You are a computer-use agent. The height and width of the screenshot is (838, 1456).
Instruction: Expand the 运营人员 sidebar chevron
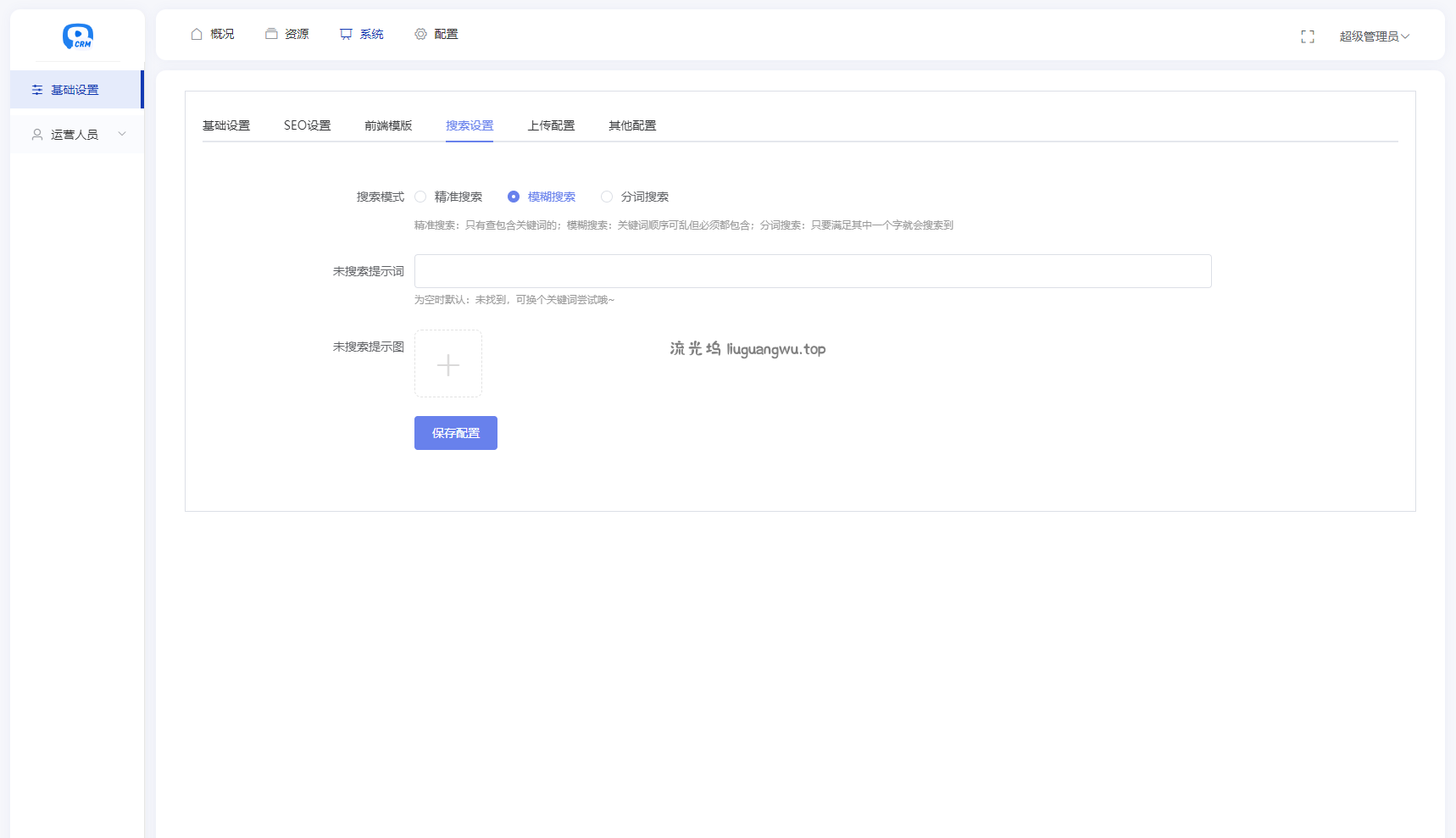click(x=122, y=134)
